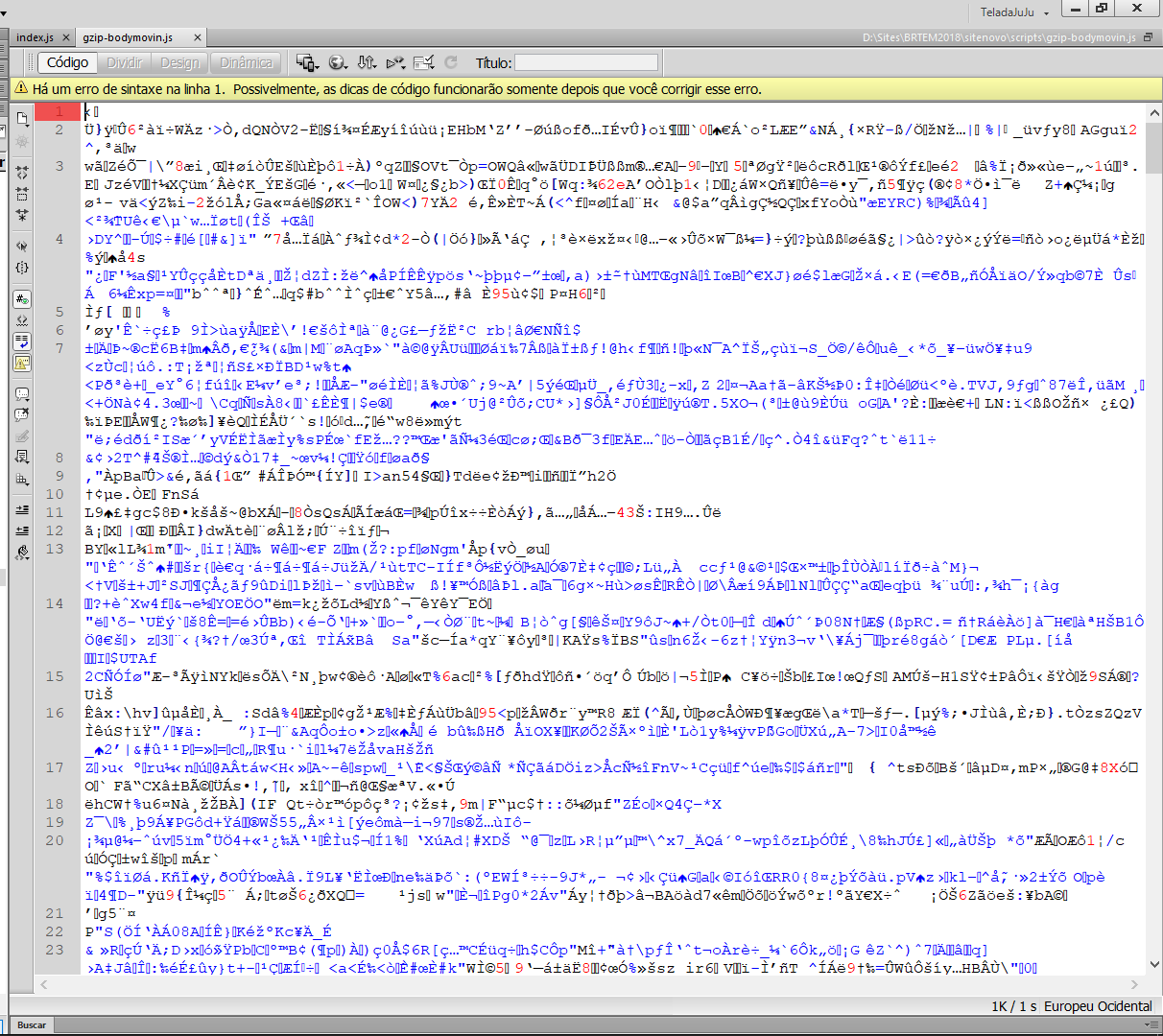Close the index.js tab

tap(66, 37)
